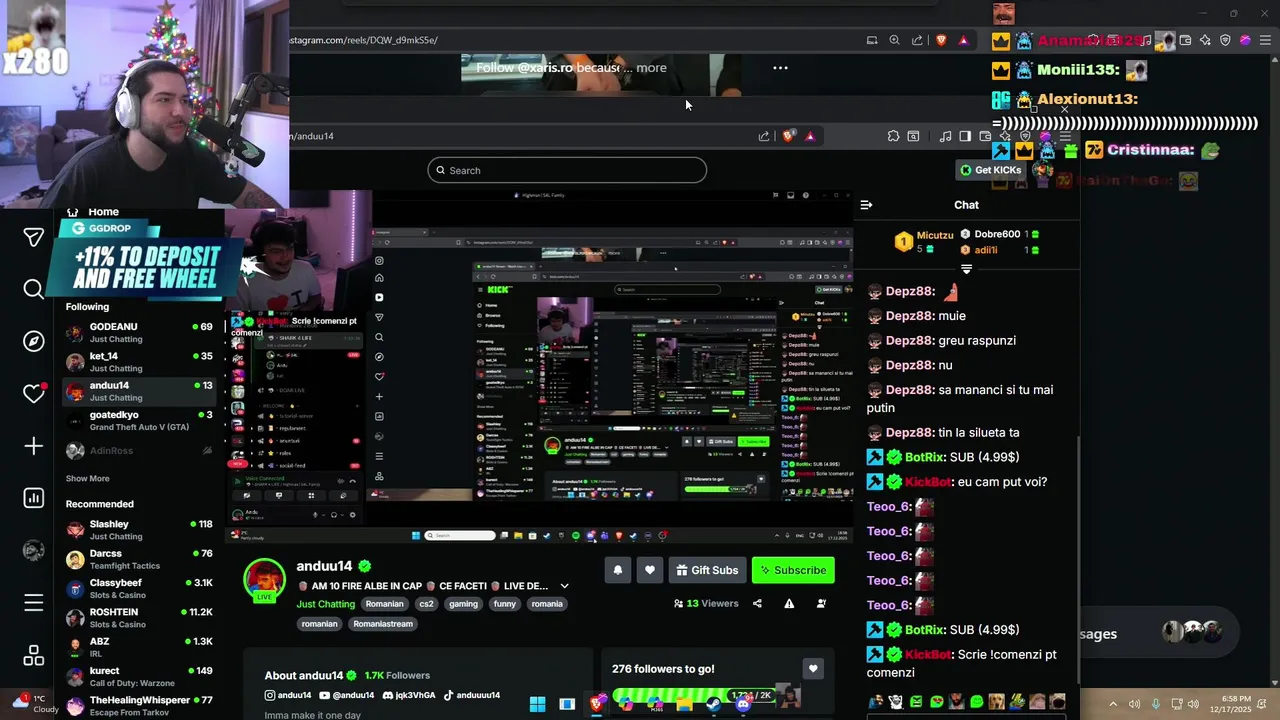Image resolution: width=1280 pixels, height=720 pixels.
Task: Toggle notifications bell for anduu14
Action: point(617,570)
